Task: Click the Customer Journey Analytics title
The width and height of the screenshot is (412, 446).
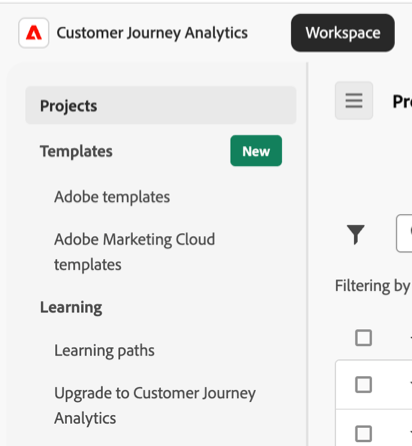Action: tap(152, 33)
